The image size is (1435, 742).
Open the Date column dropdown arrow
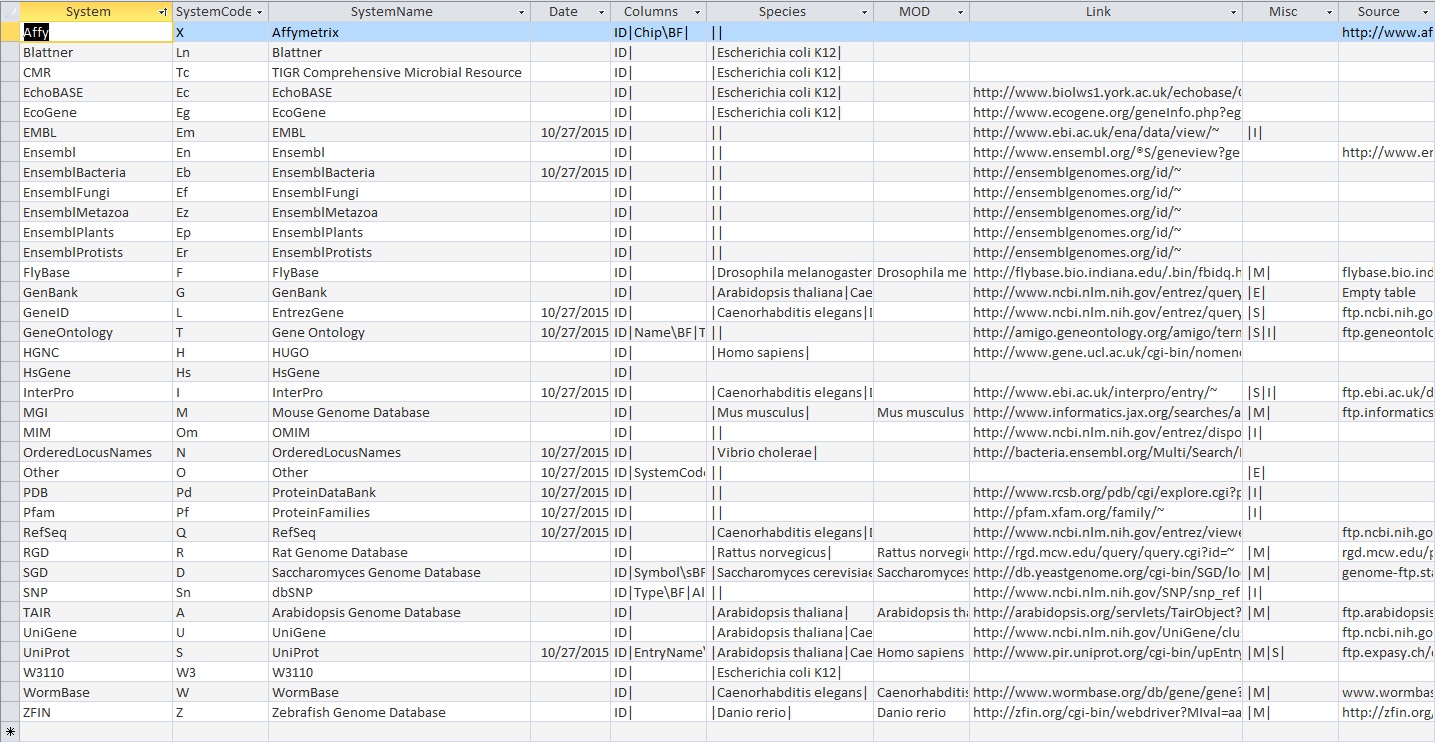pyautogui.click(x=601, y=12)
